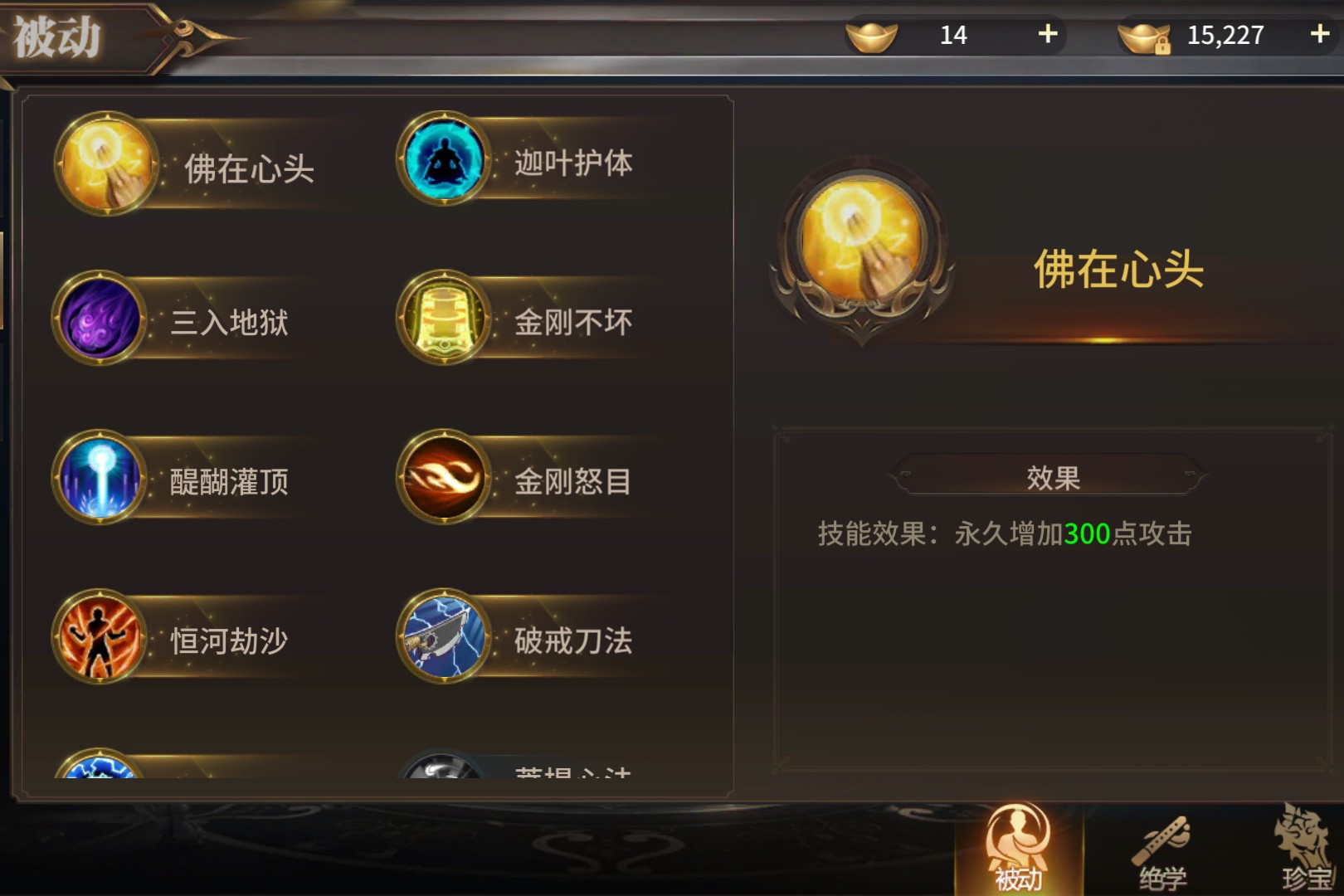This screenshot has height=896, width=1344.
Task: Select the 迦叶护体 meditating figure icon
Action: pos(444,158)
